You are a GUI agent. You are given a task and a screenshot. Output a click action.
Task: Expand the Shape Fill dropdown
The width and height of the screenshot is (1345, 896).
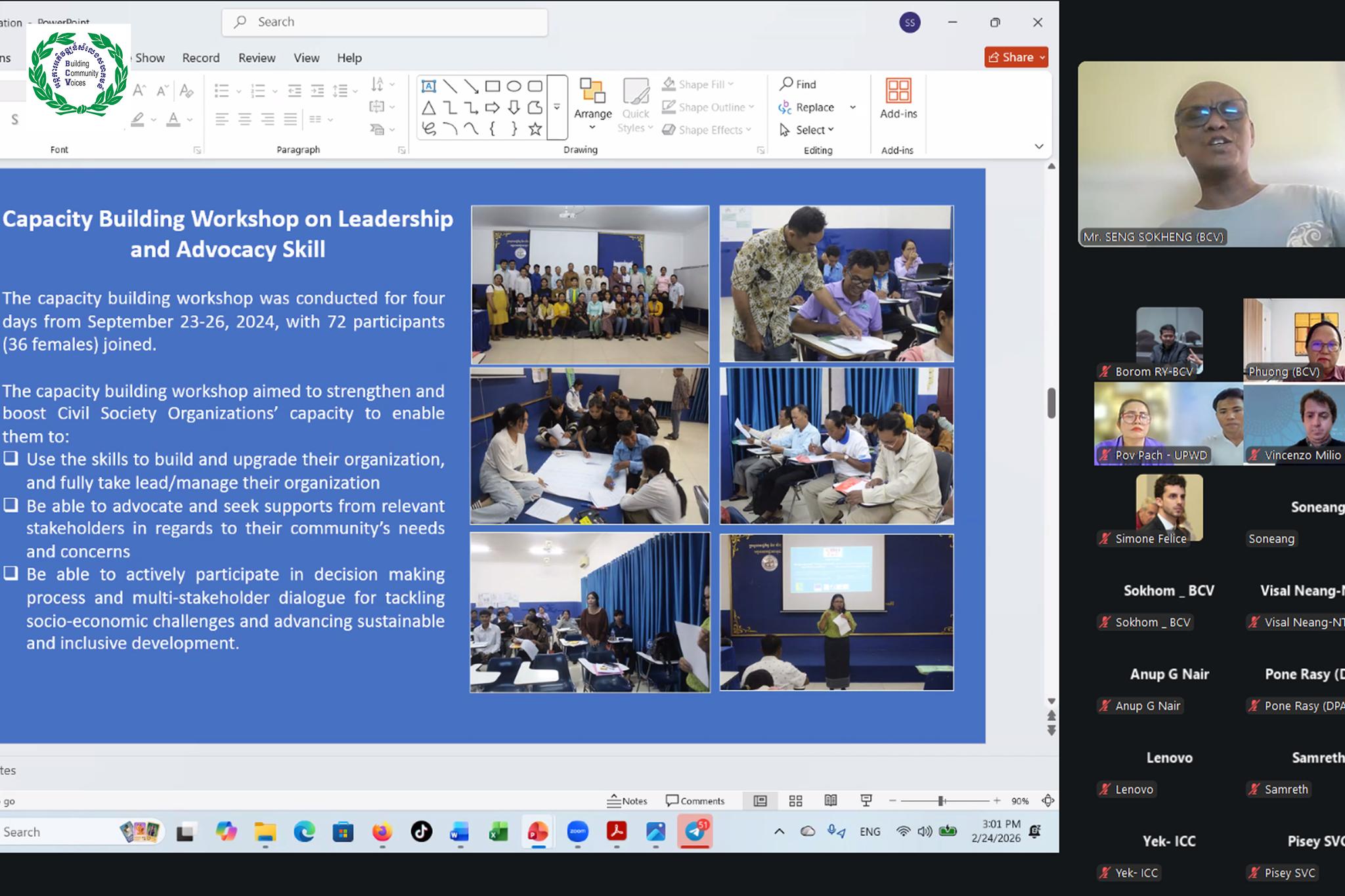pyautogui.click(x=731, y=85)
